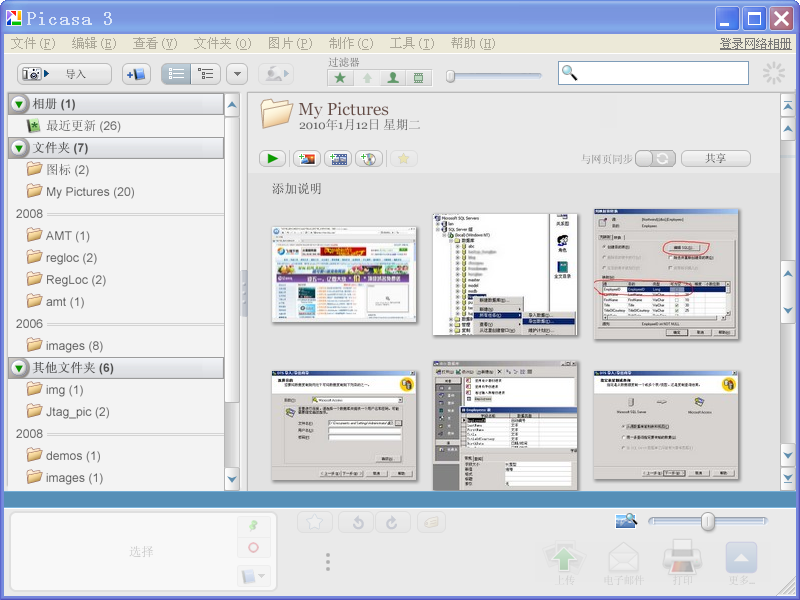The image size is (800, 600).
Task: Collapse the 相册 albums section
Action: point(19,104)
